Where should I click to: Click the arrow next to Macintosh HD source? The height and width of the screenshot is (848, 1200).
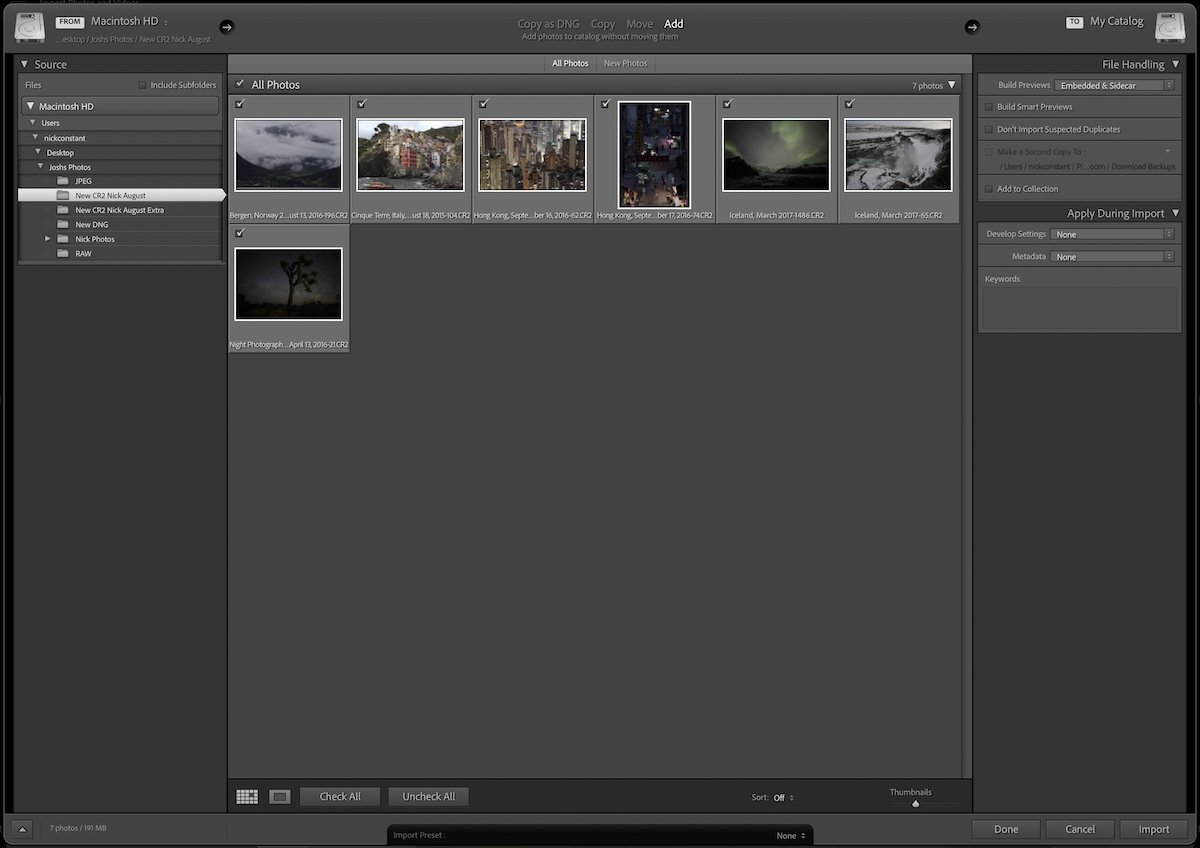click(229, 27)
